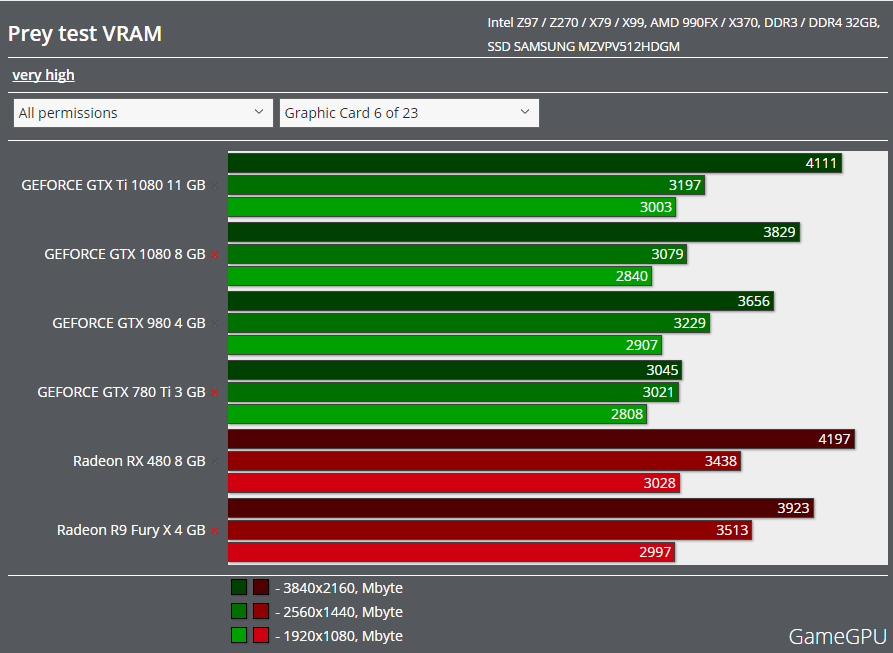Click the red X beside GEFORCE GTX 980 4 GB
The image size is (893, 653).
pos(215,323)
